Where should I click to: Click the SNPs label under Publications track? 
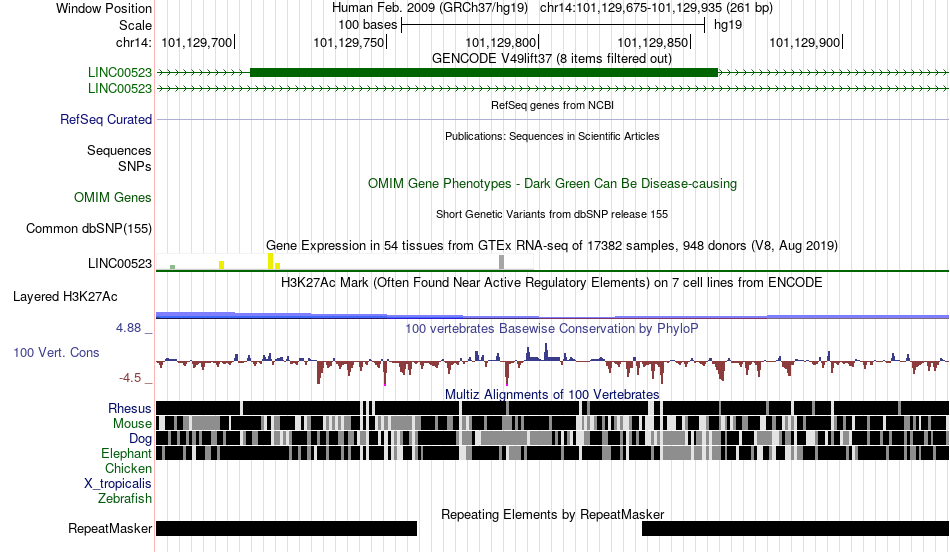(x=135, y=166)
